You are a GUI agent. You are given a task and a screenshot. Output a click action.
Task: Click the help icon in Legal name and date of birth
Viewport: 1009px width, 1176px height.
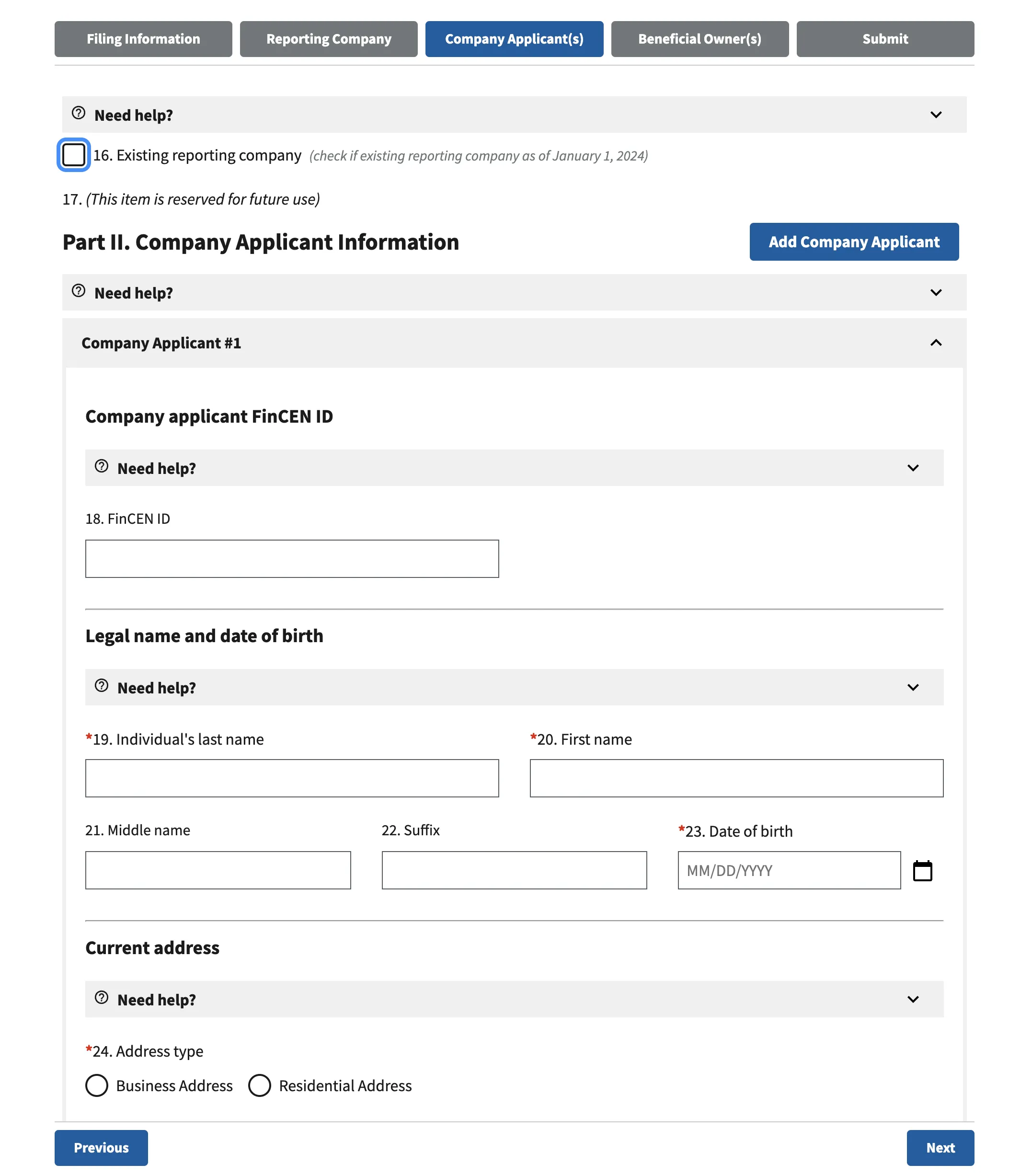pyautogui.click(x=102, y=685)
